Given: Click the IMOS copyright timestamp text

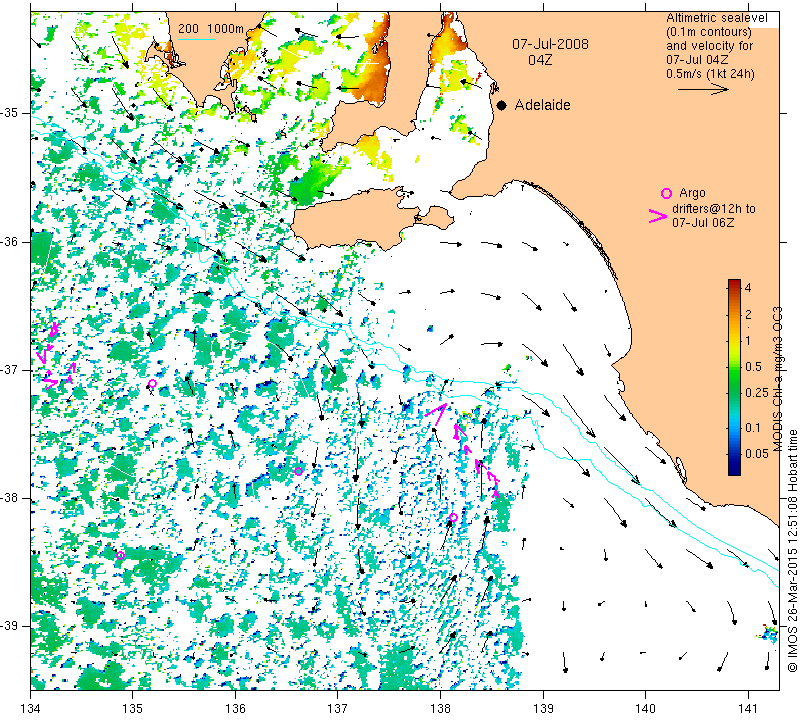Looking at the screenshot, I should pos(792,550).
